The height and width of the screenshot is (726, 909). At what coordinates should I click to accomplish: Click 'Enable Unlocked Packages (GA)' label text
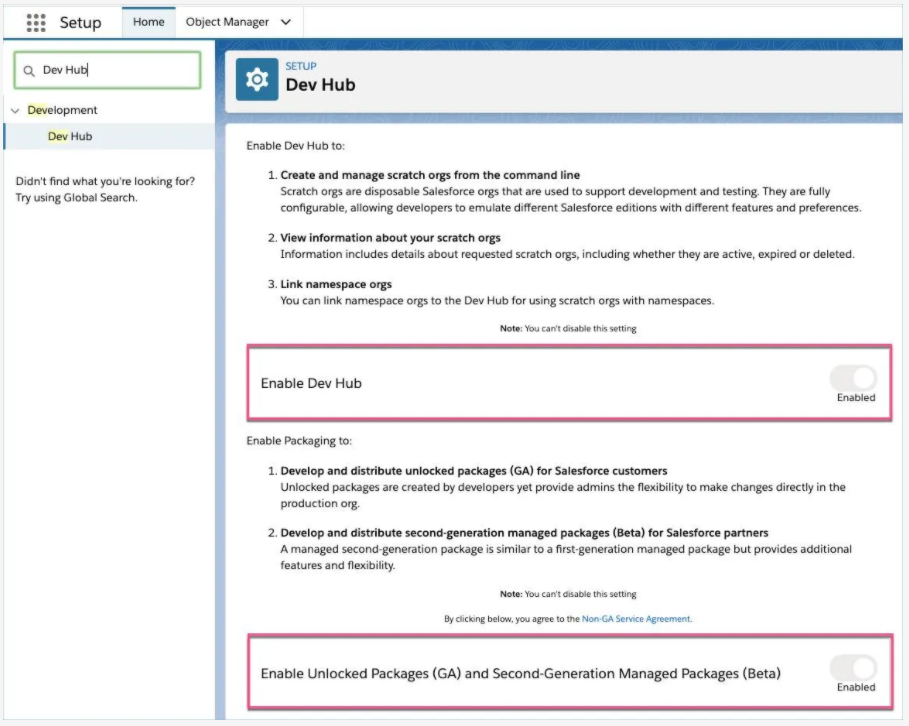coord(521,673)
